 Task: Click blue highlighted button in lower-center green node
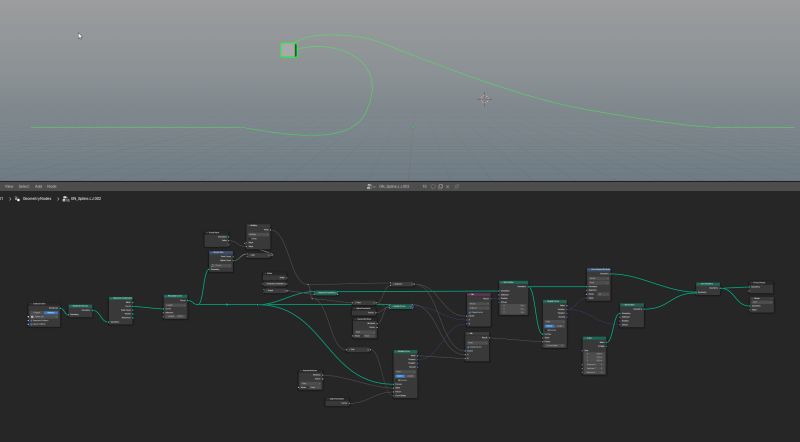click(x=401, y=376)
